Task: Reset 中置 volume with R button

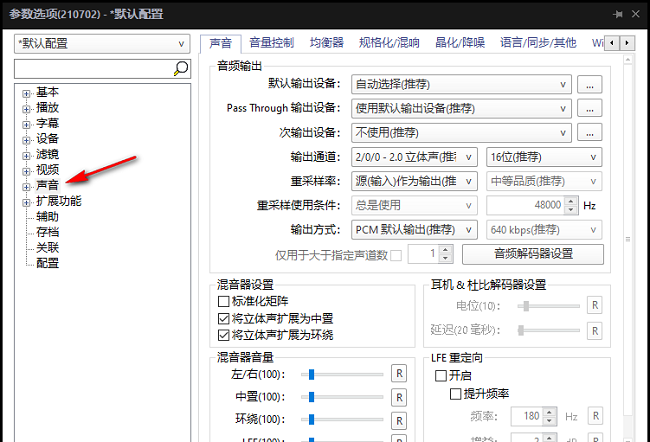Action: pos(399,397)
